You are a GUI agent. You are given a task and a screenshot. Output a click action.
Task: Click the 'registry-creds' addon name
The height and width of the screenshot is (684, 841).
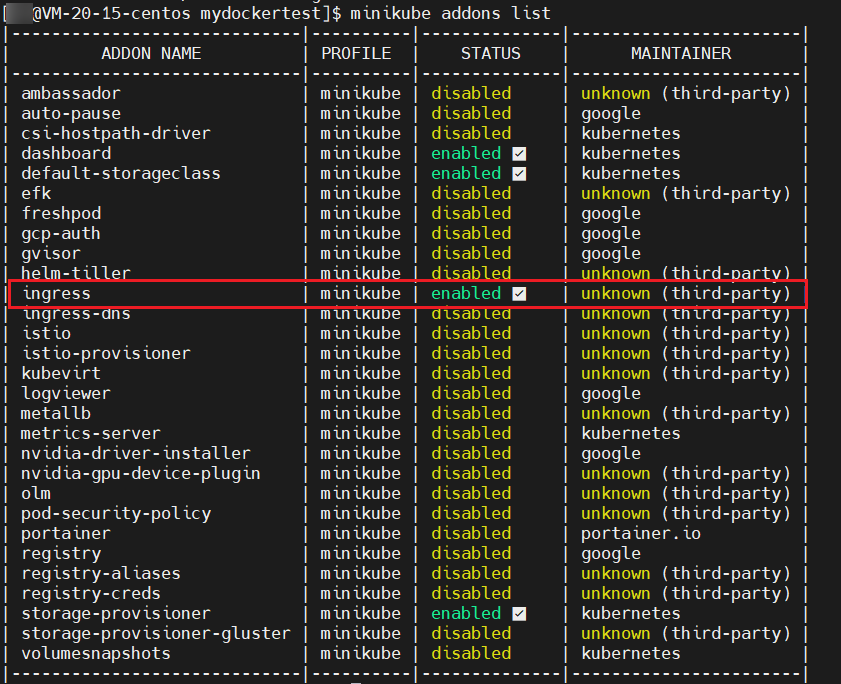click(91, 593)
